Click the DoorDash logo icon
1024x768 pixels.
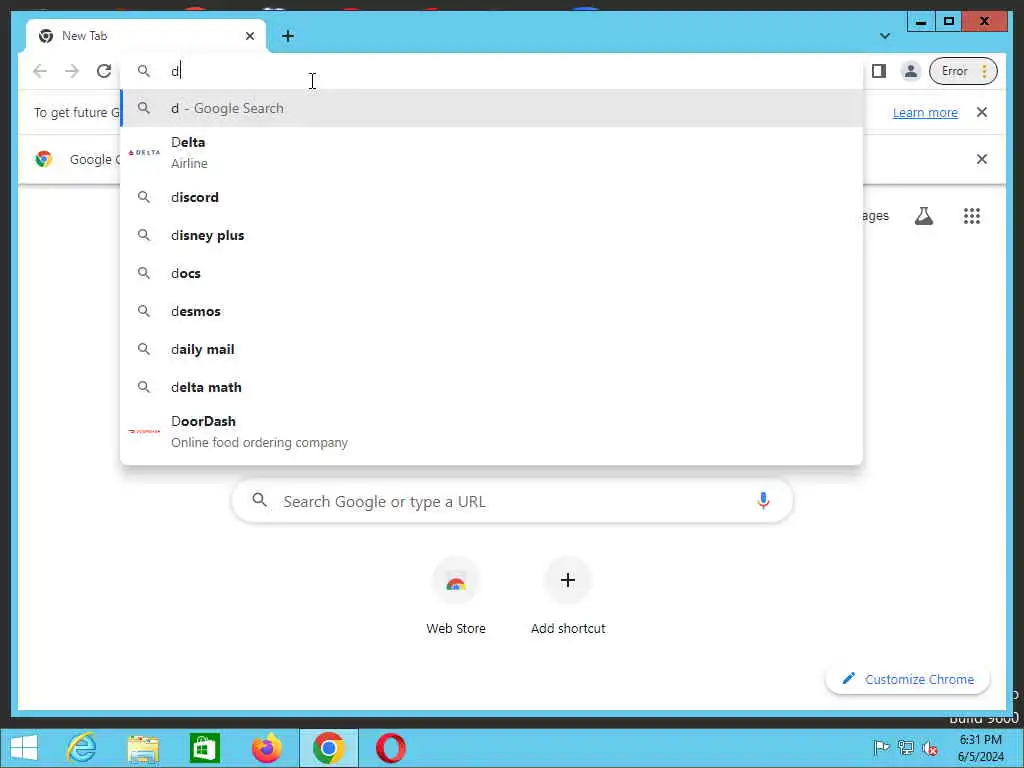[144, 431]
